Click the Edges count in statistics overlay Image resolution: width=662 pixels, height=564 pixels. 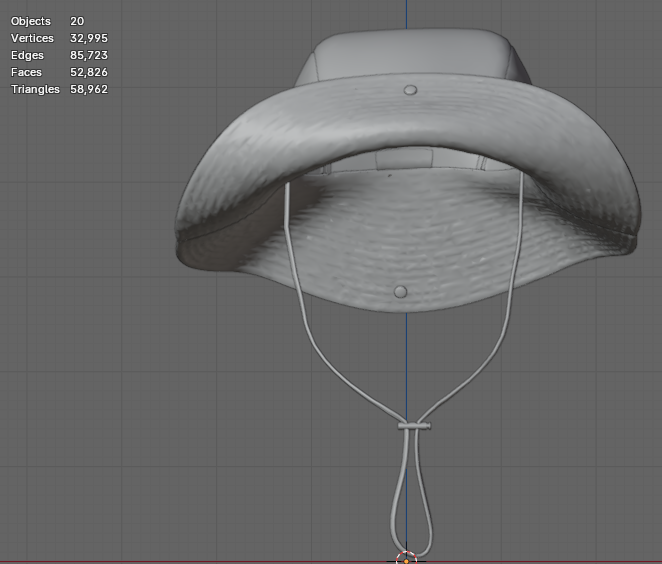pos(89,55)
